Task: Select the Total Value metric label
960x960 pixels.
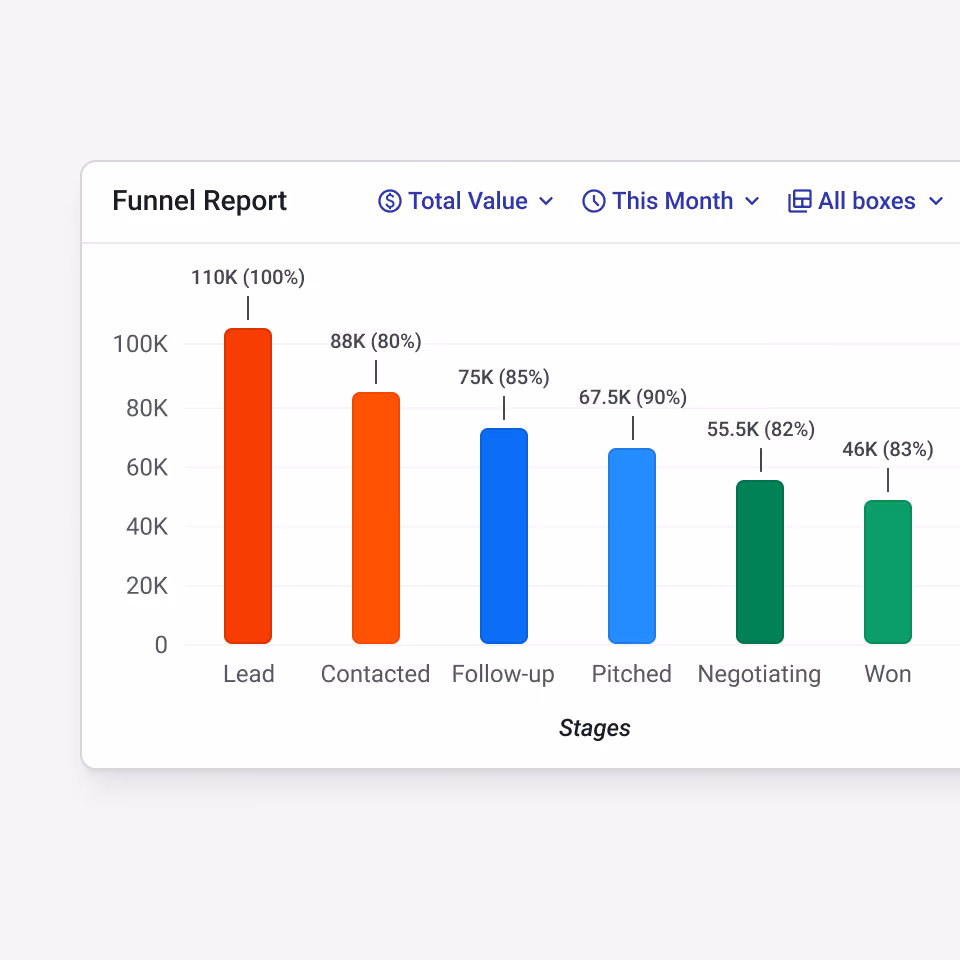Action: (468, 201)
